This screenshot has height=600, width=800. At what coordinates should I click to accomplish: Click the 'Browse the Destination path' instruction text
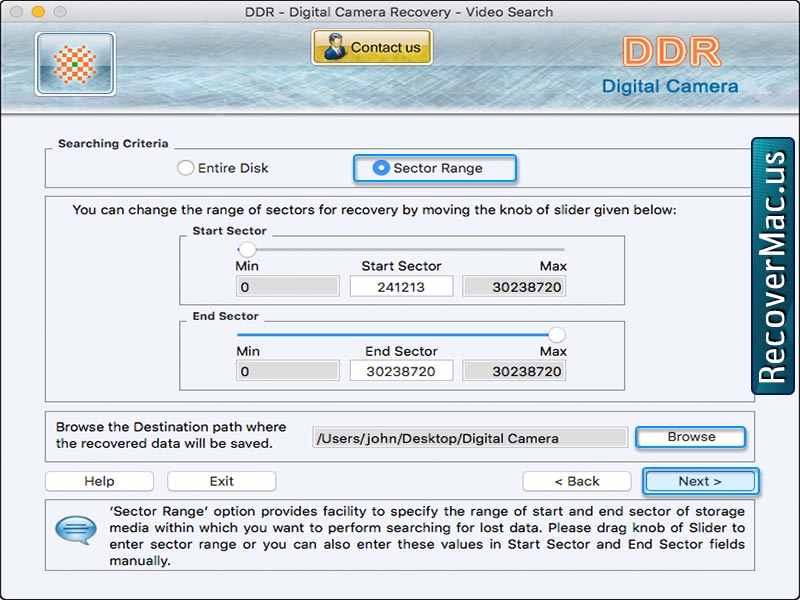click(171, 435)
